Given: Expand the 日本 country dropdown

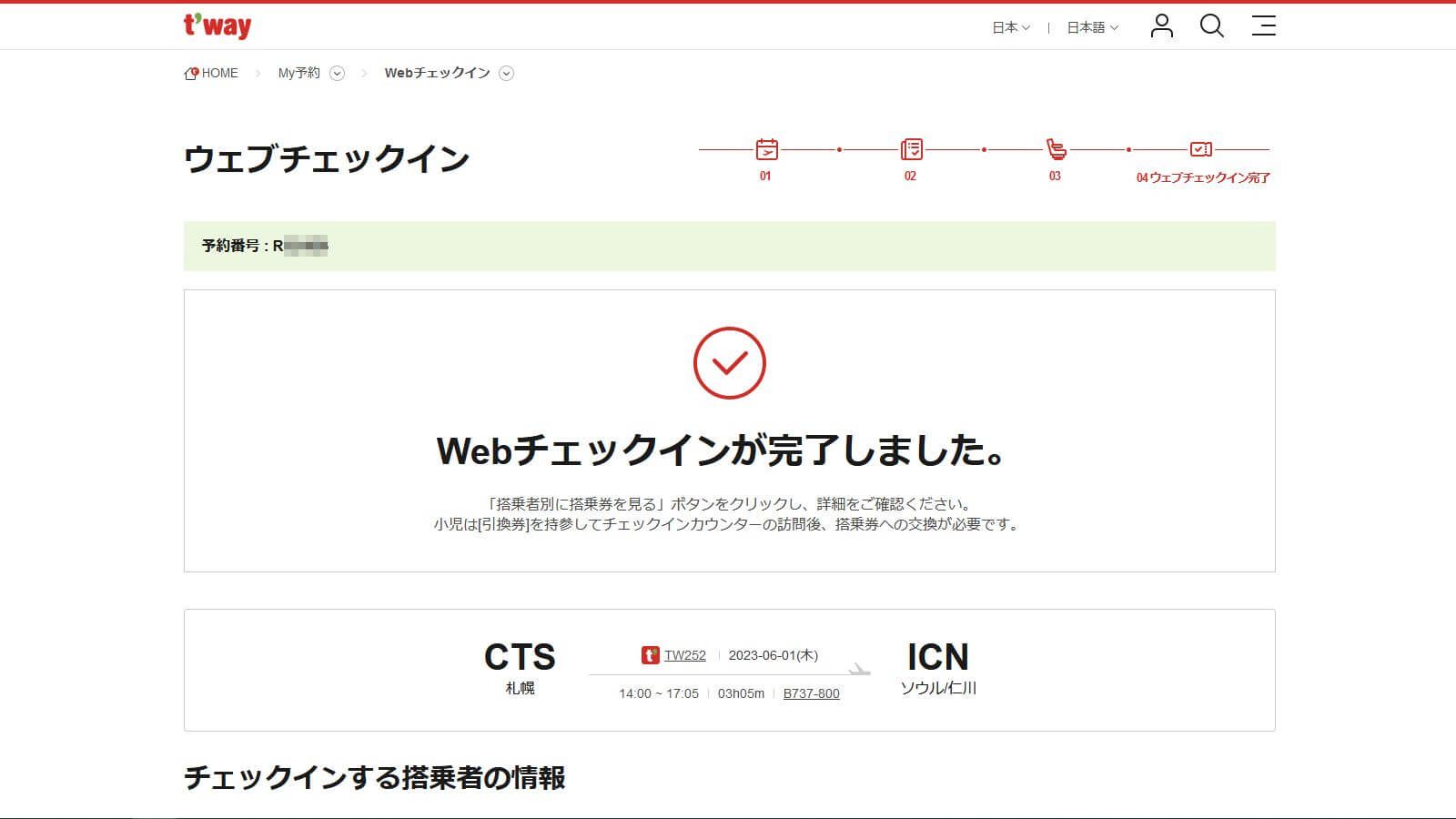Looking at the screenshot, I should click(1010, 27).
